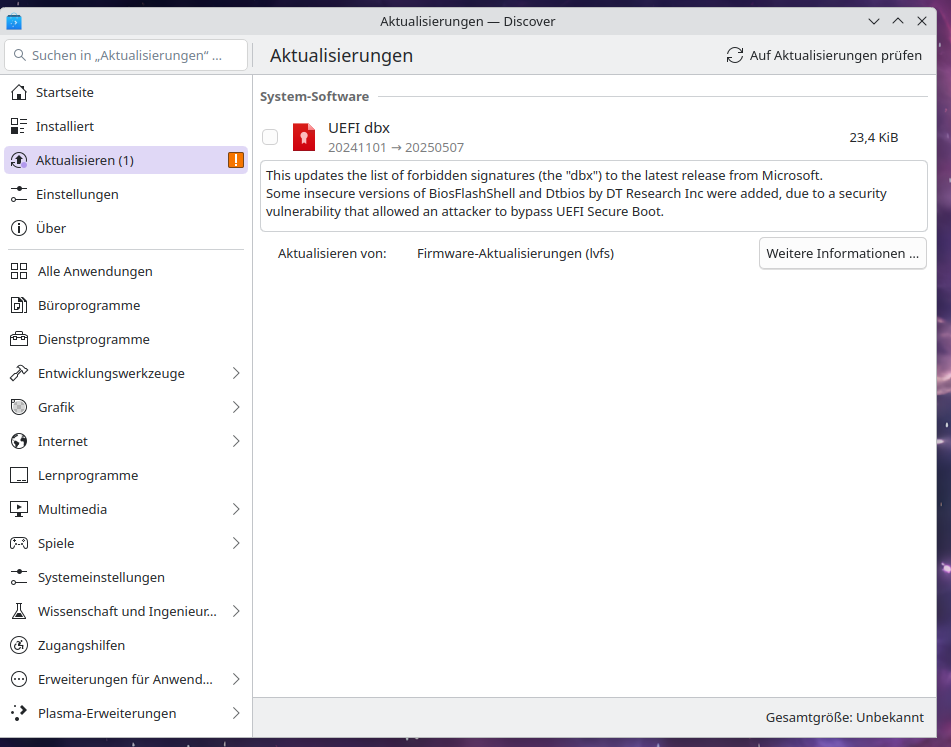Click the Weitere Informationen button

coord(842,253)
